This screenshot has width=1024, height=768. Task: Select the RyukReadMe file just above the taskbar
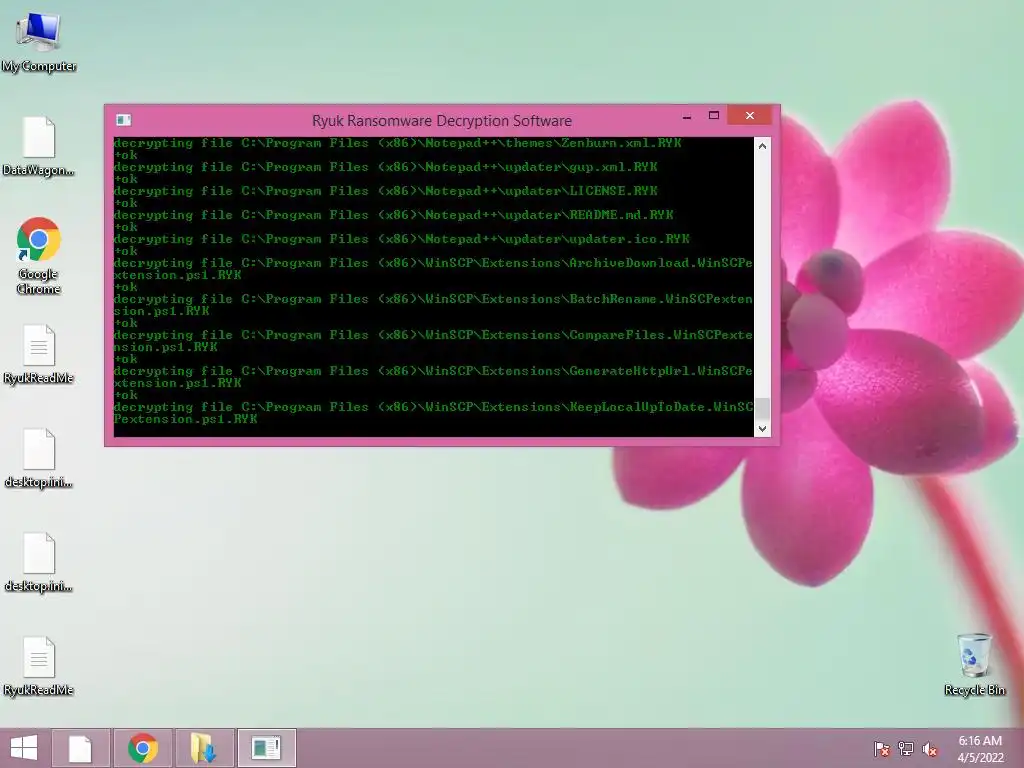[39, 667]
